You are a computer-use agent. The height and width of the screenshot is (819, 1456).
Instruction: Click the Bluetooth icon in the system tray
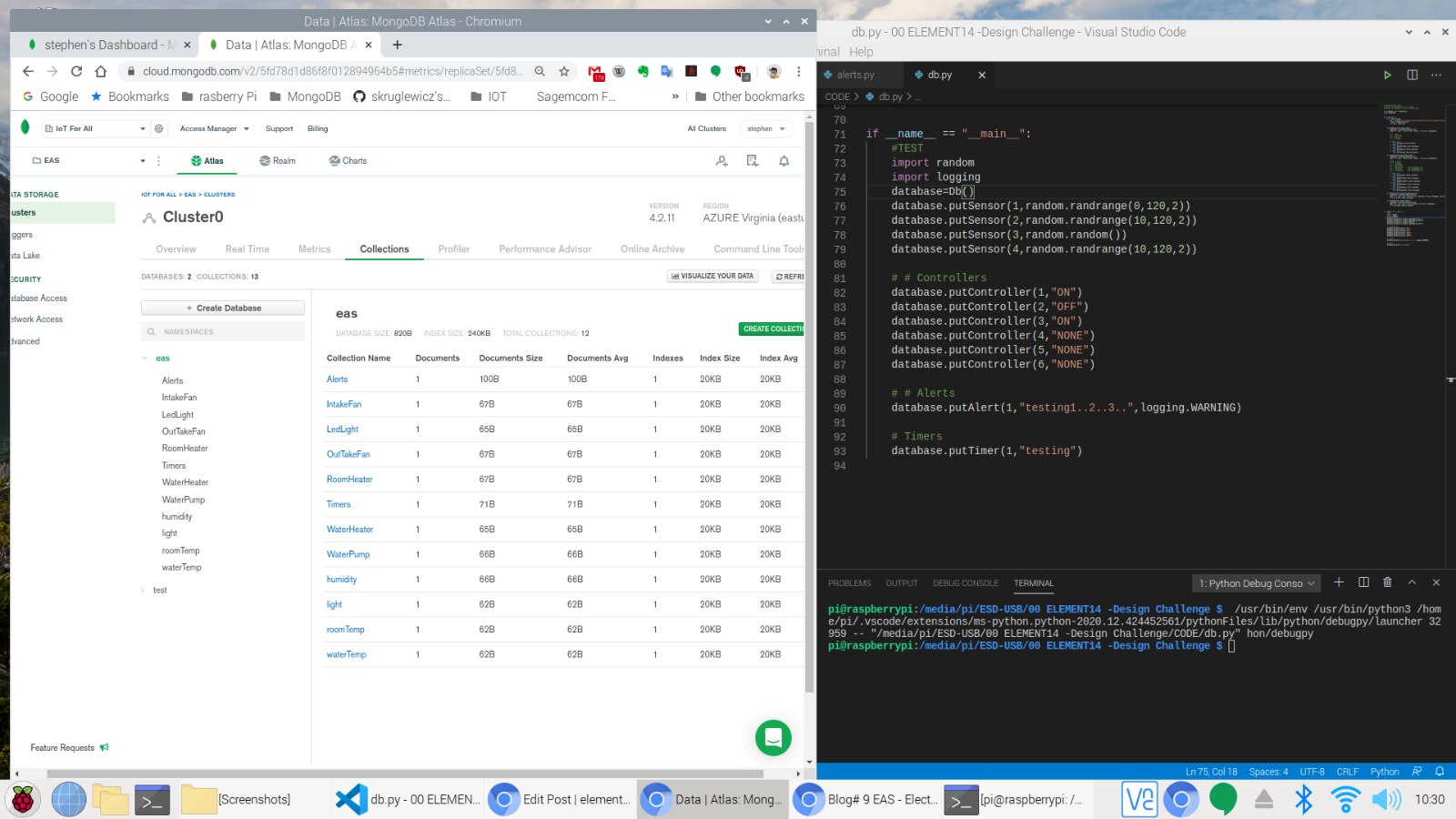[x=1303, y=799]
